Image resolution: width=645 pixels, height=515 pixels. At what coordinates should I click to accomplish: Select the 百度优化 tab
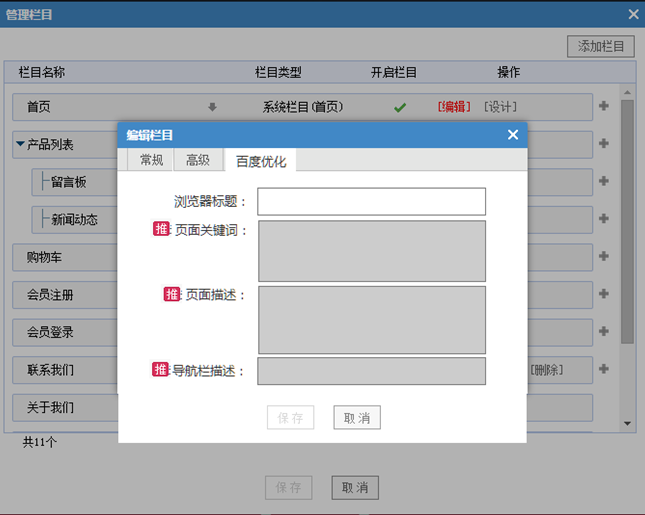point(260,161)
